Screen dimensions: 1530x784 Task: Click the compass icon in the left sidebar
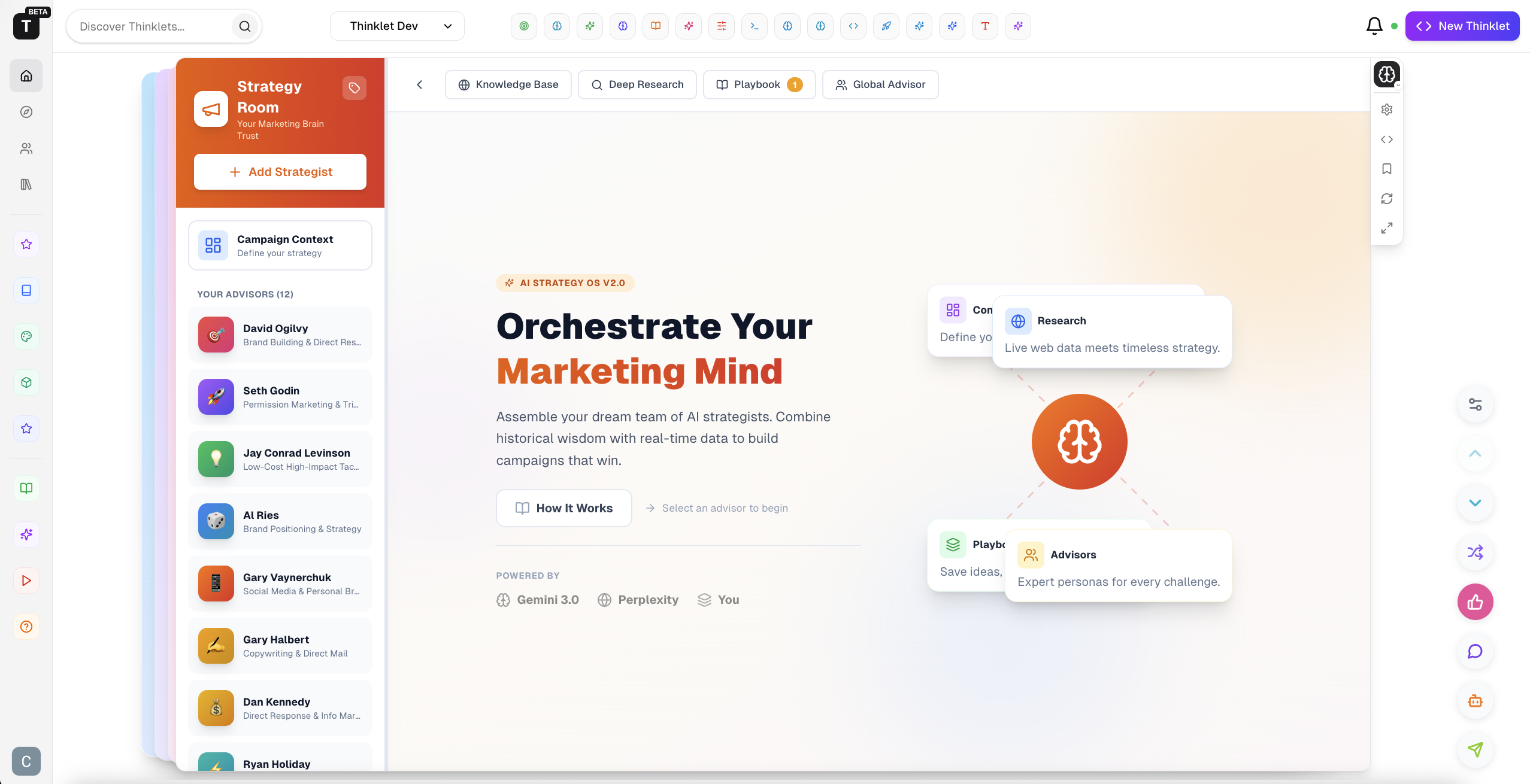(x=26, y=112)
